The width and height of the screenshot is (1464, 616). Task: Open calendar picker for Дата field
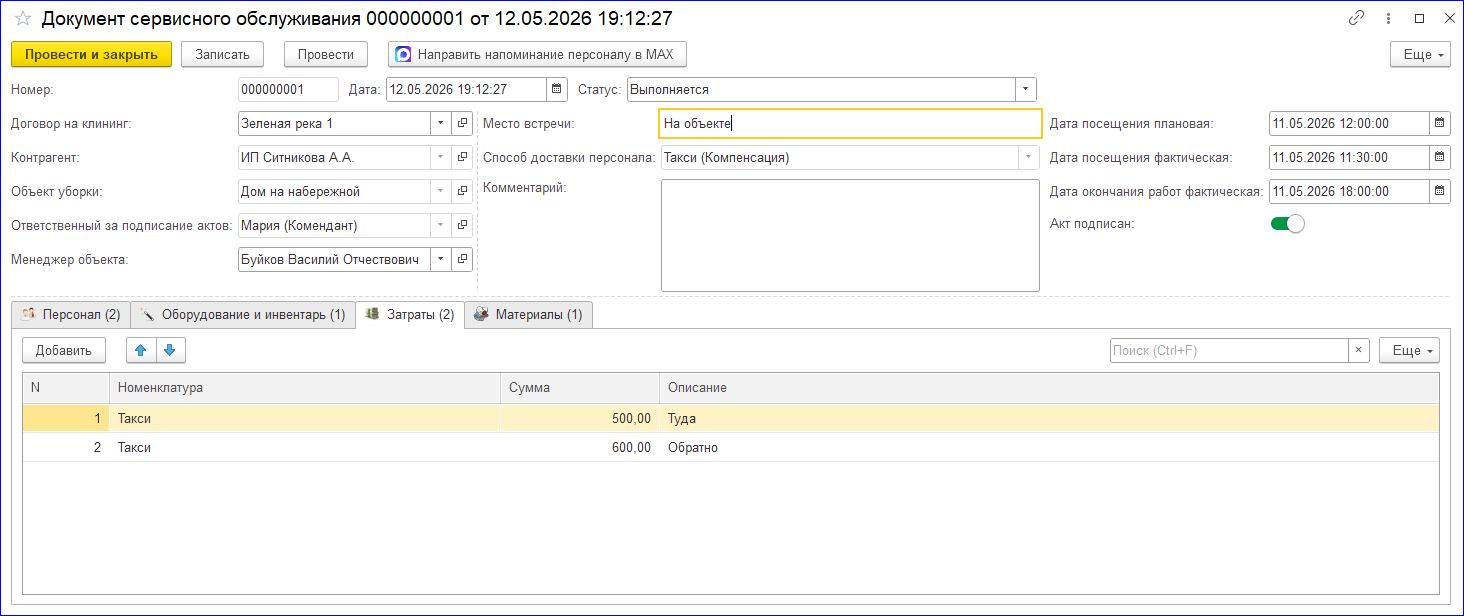coord(558,89)
